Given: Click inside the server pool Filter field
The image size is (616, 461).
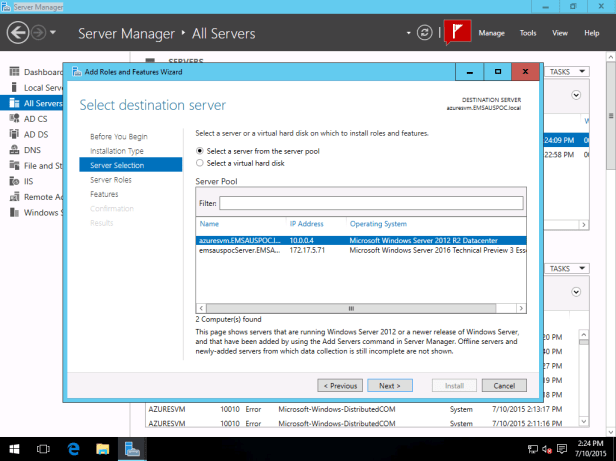Looking at the screenshot, I should point(370,203).
